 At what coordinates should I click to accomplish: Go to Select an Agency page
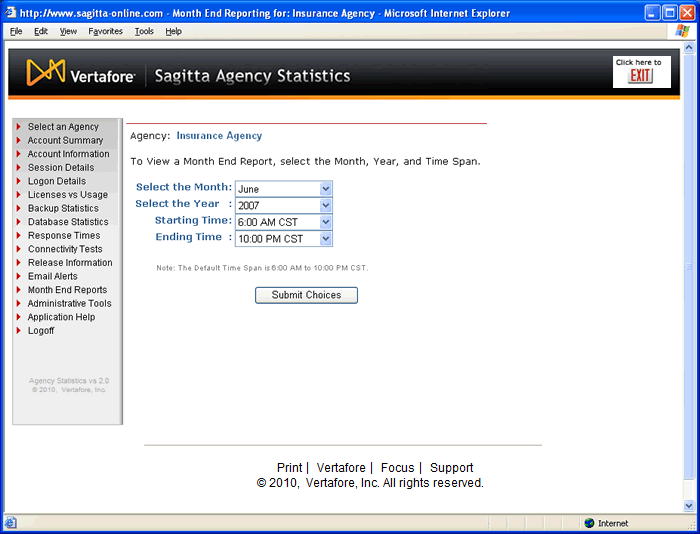pos(63,127)
